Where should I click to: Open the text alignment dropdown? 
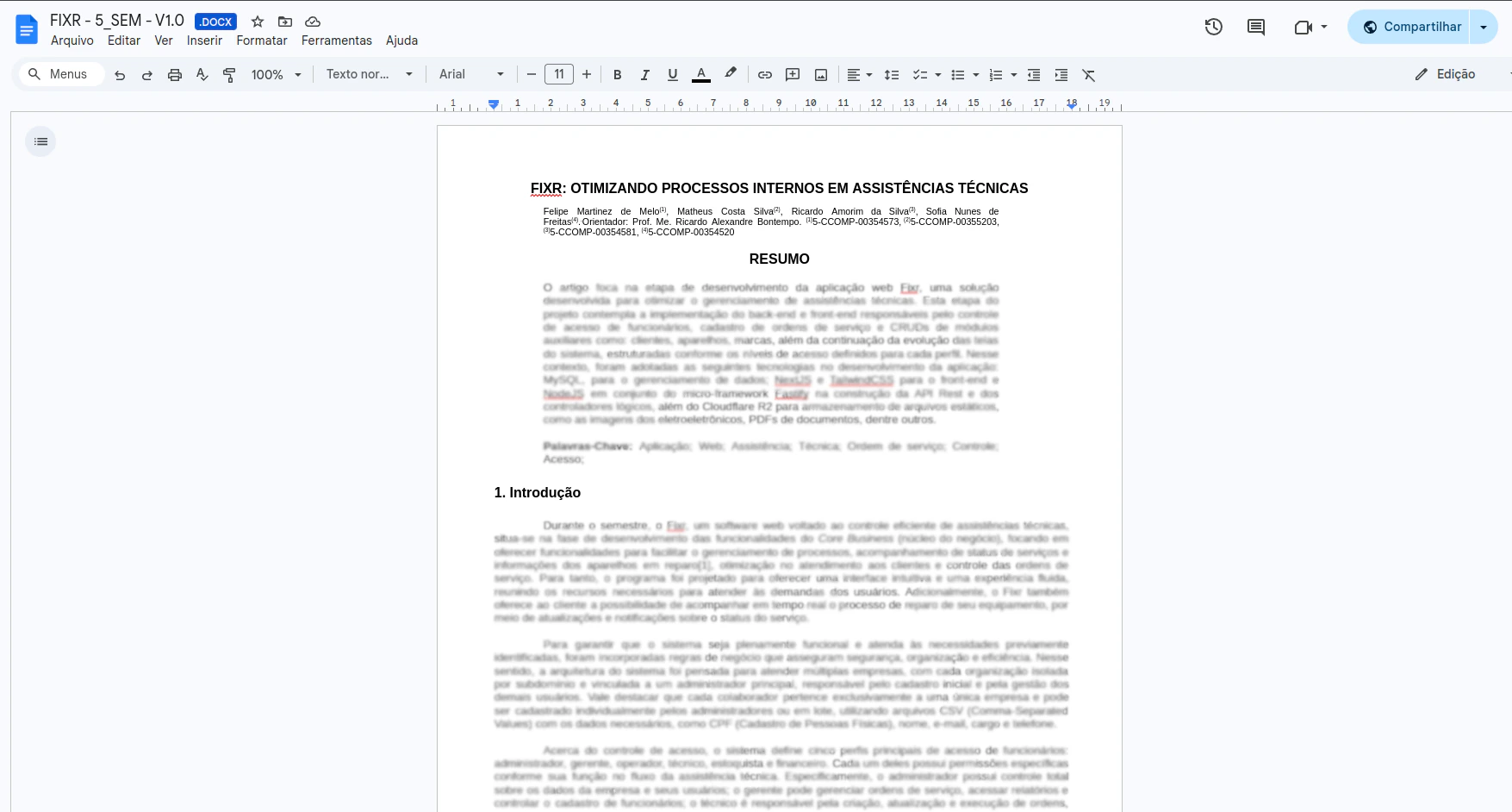click(x=859, y=75)
